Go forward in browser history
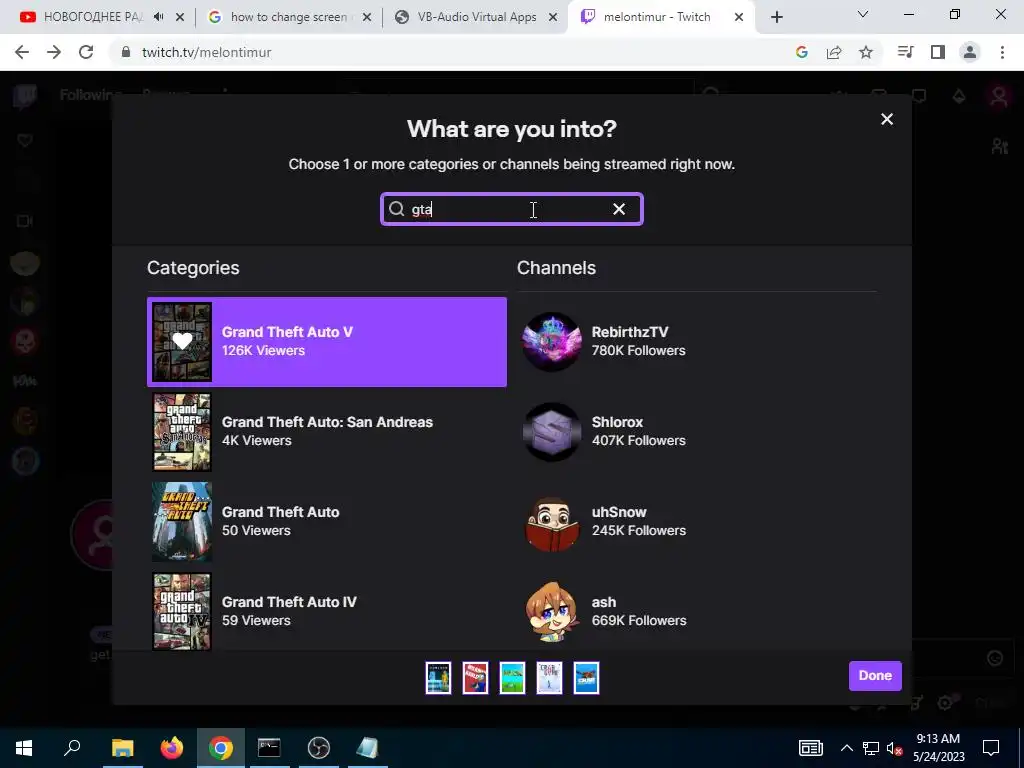The image size is (1024, 768). tap(54, 52)
